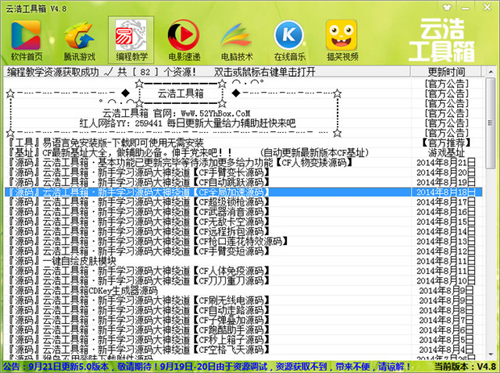The height and width of the screenshot is (373, 500).
Task: Select row CF空格飞天源码
Action: 242,350
